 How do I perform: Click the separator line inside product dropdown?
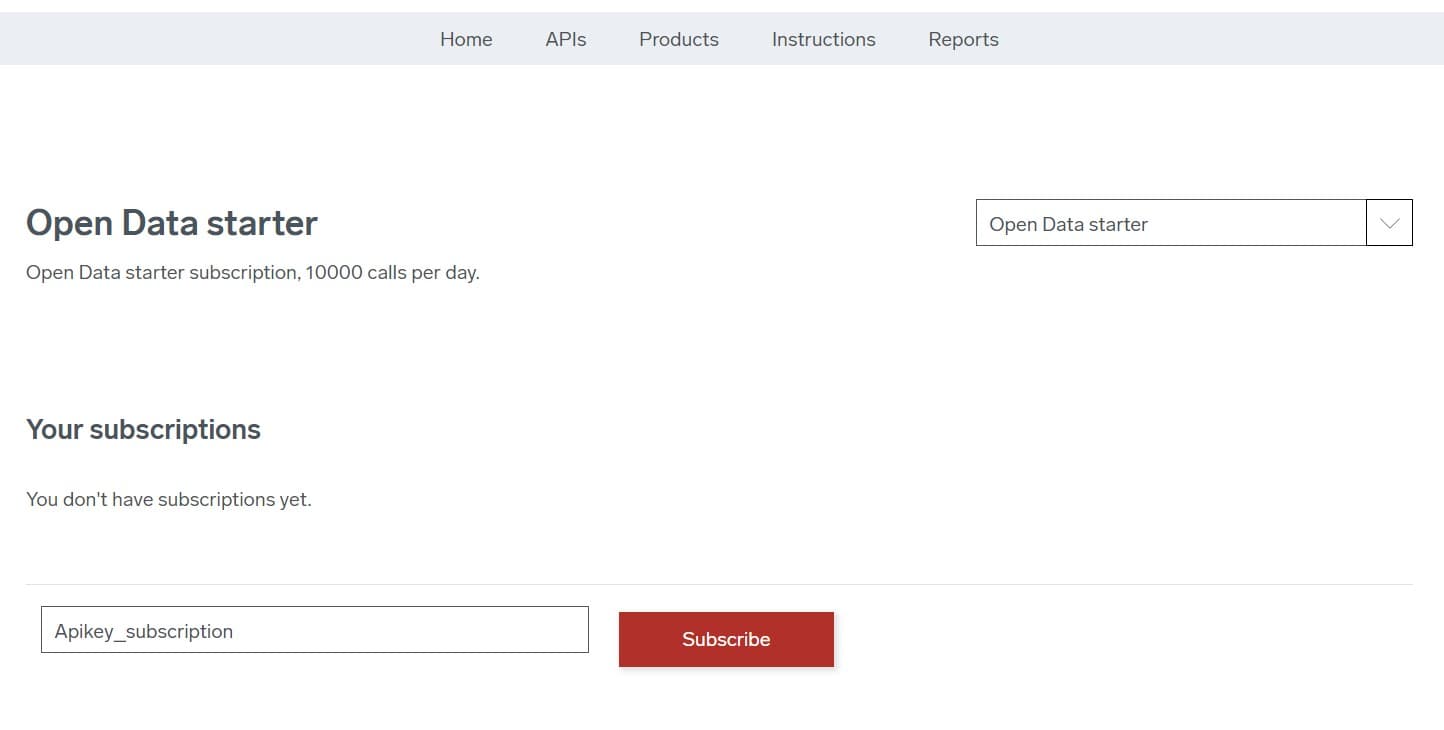coord(1366,223)
